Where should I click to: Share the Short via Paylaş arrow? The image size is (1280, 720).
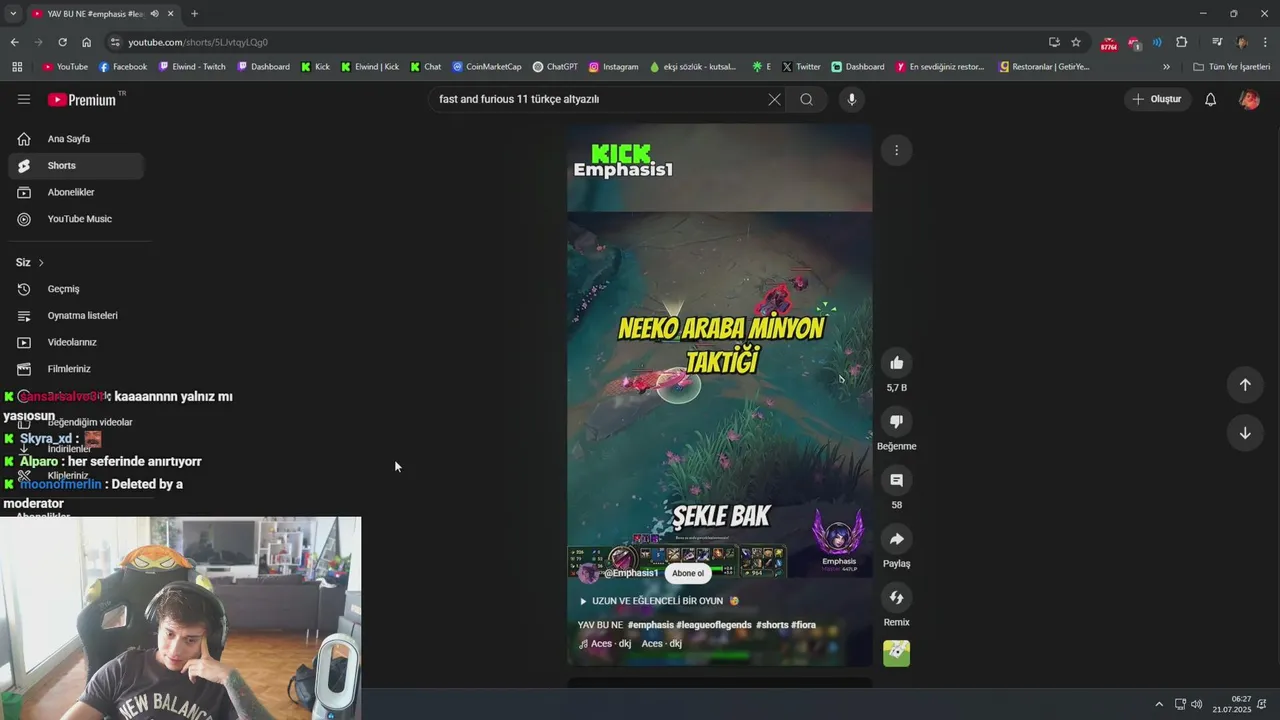[x=896, y=539]
